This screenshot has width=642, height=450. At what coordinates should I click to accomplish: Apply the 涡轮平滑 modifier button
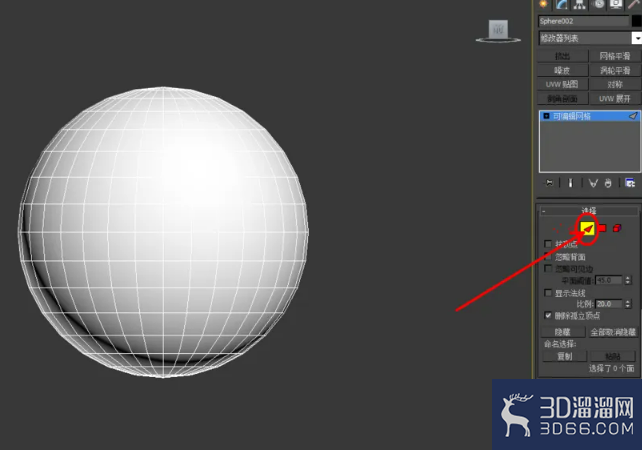pos(615,70)
